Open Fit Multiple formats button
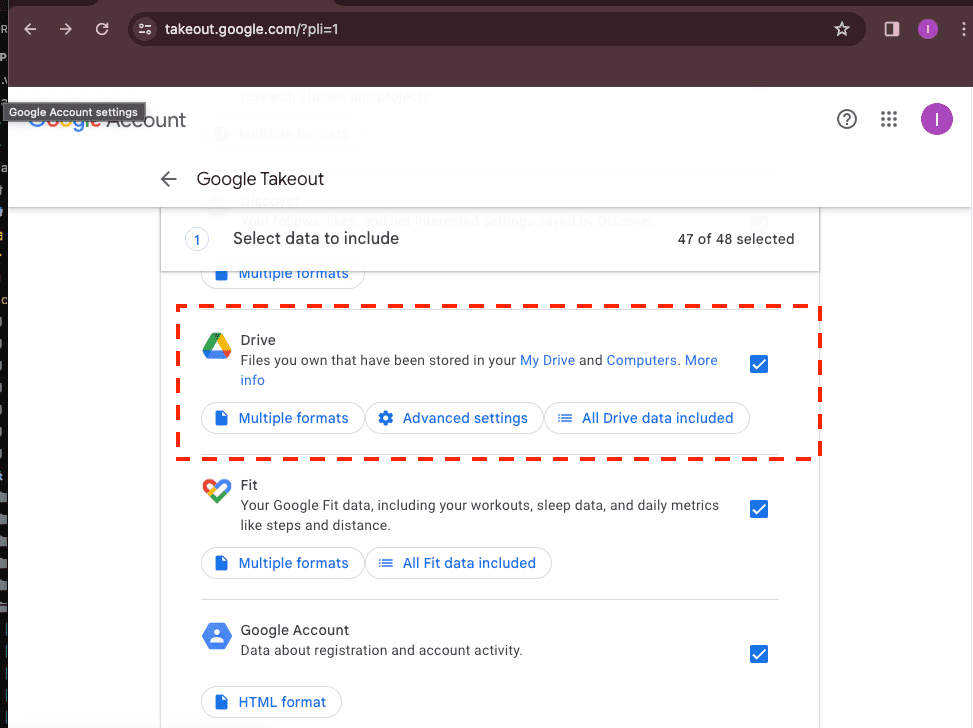 [x=282, y=563]
